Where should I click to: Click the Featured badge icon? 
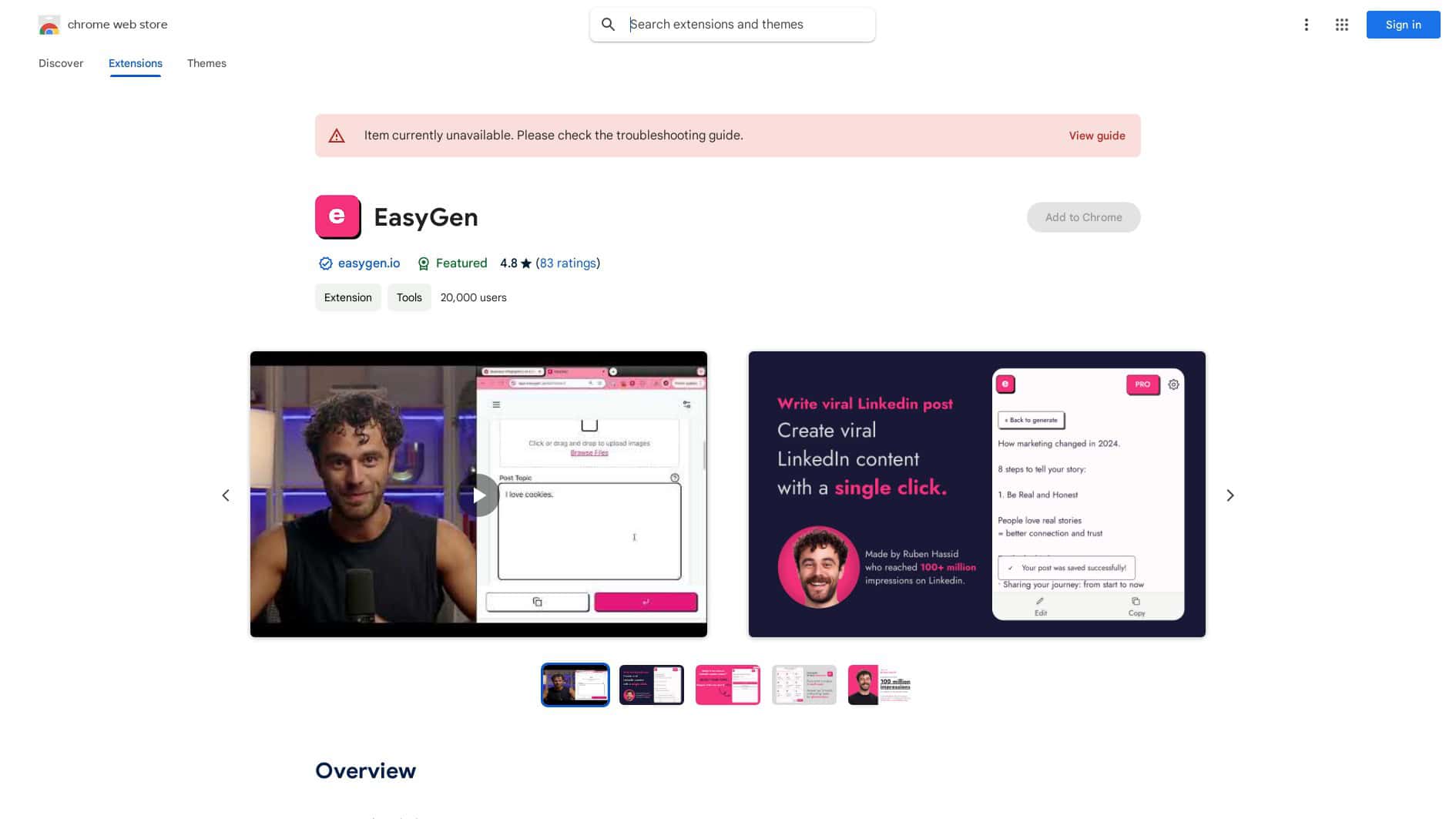[424, 263]
